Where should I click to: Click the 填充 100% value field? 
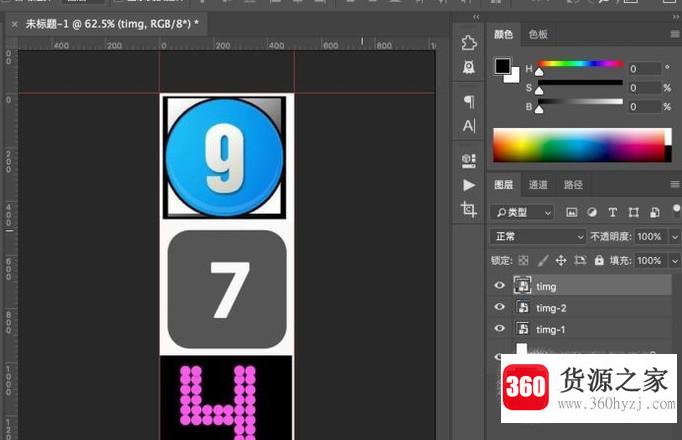click(x=652, y=260)
